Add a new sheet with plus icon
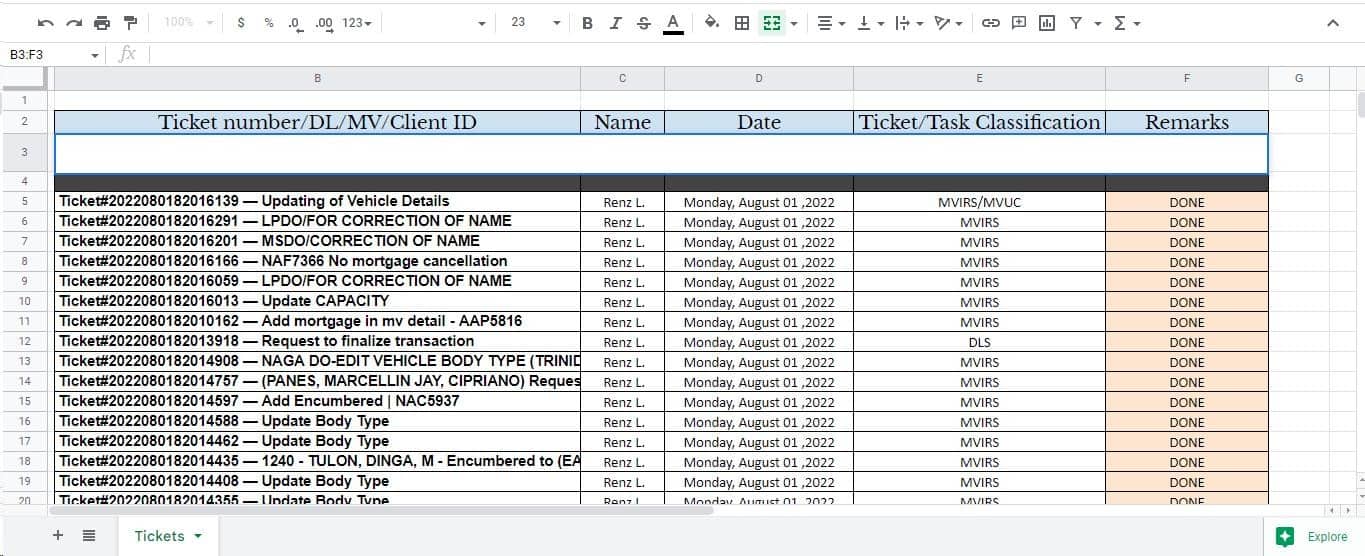Viewport: 1365px width, 556px height. (x=58, y=536)
